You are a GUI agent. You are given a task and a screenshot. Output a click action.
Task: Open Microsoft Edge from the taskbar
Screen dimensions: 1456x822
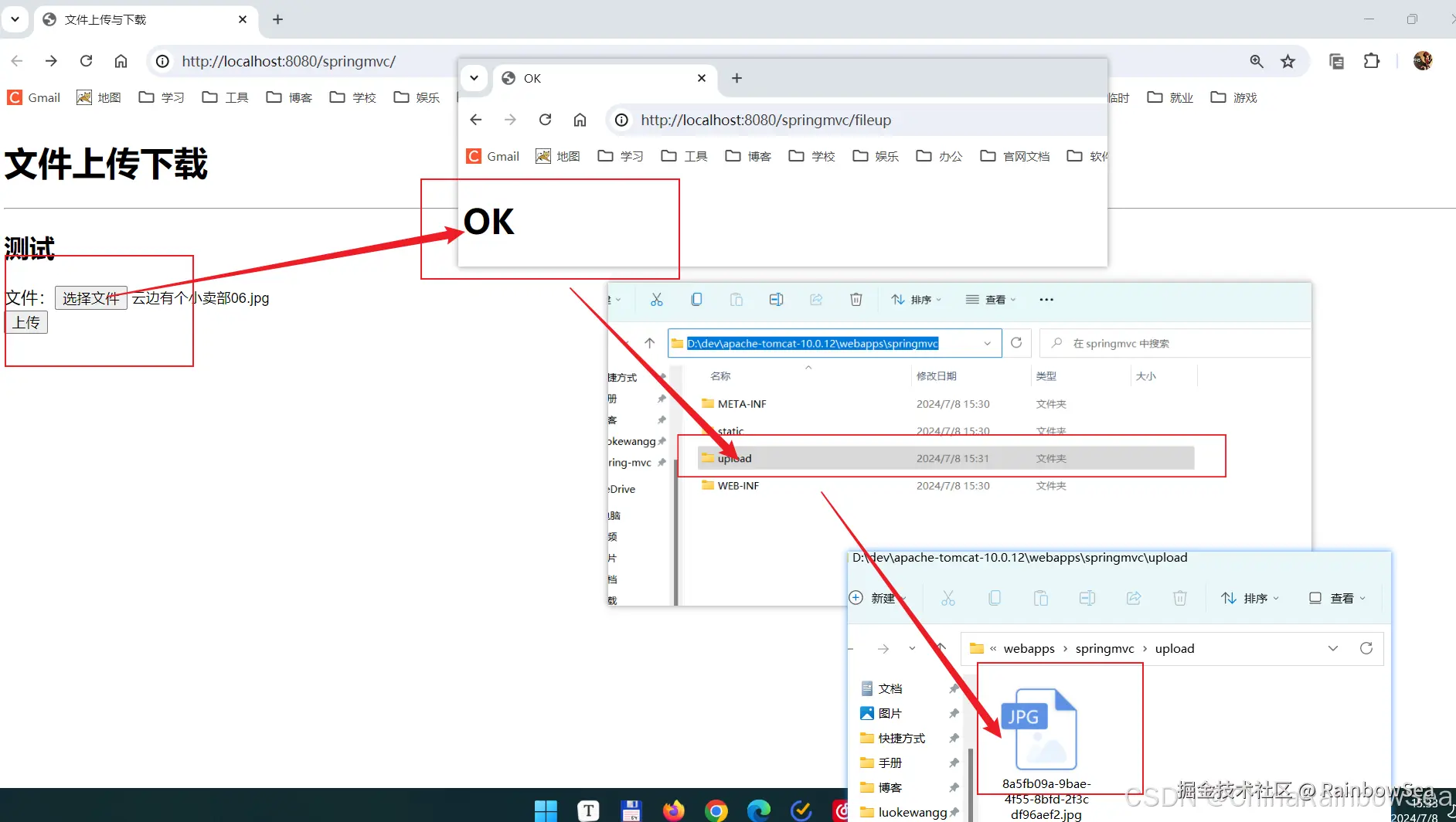click(759, 810)
